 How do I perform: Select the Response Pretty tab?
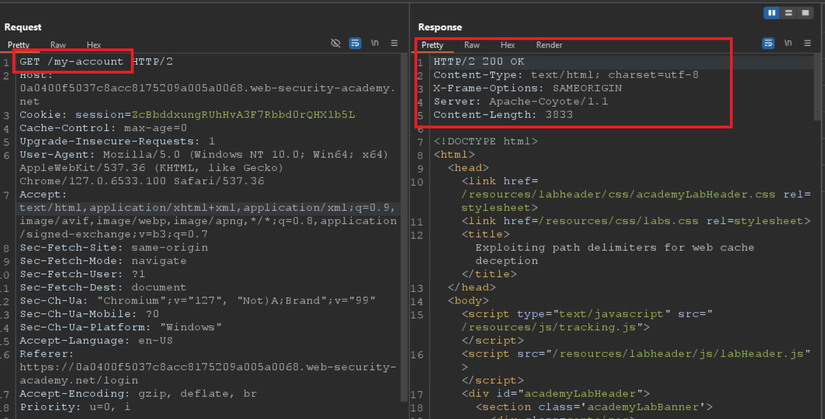click(432, 45)
